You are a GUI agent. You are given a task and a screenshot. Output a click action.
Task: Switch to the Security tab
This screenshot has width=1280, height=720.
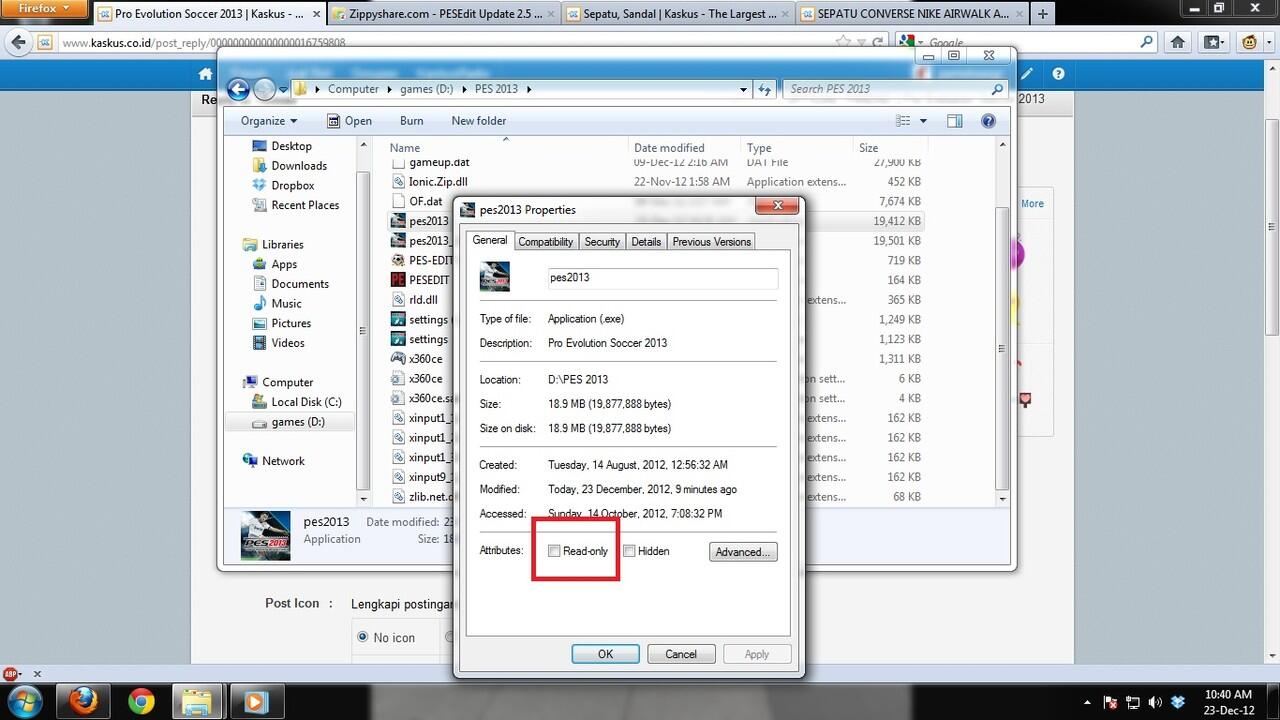point(602,242)
